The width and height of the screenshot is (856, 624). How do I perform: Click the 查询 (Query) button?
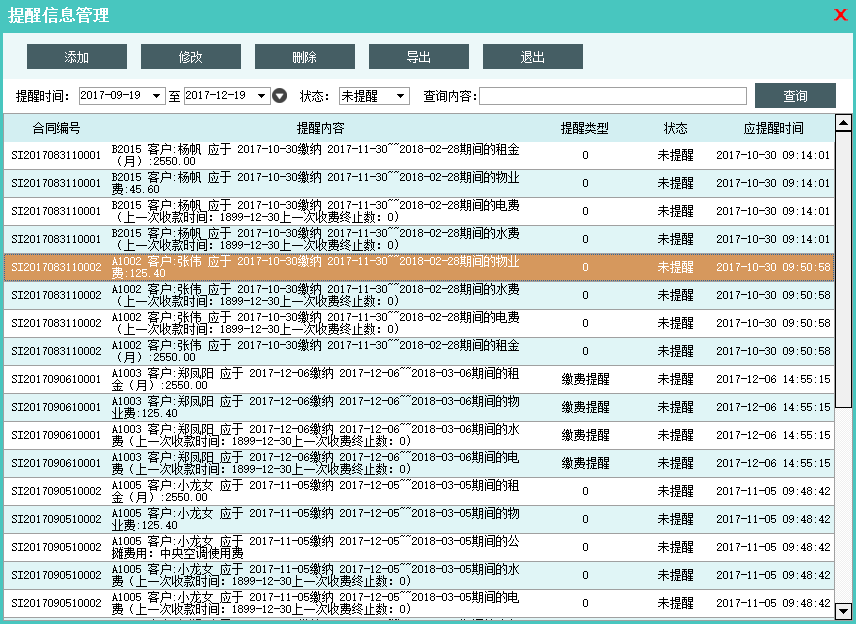pyautogui.click(x=795, y=96)
